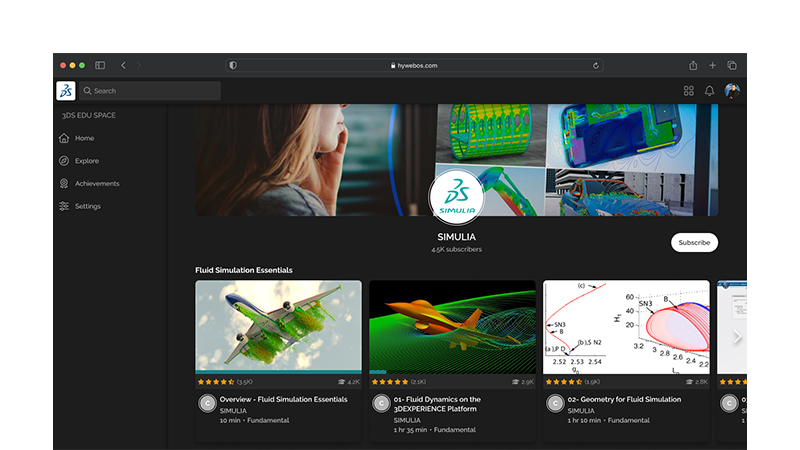Click the Explore compass icon
This screenshot has height=450, width=800.
coord(64,161)
